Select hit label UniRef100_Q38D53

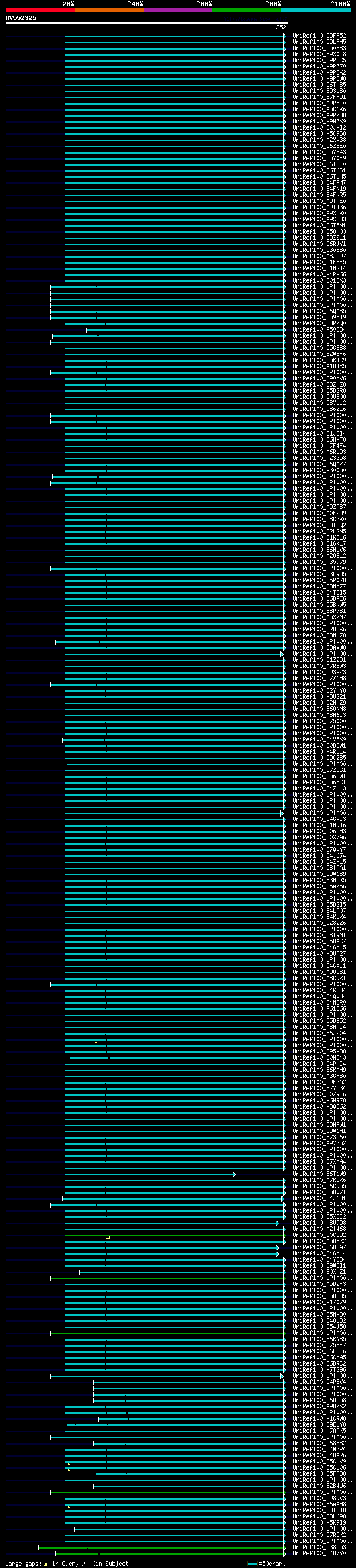pyautogui.click(x=319, y=1547)
